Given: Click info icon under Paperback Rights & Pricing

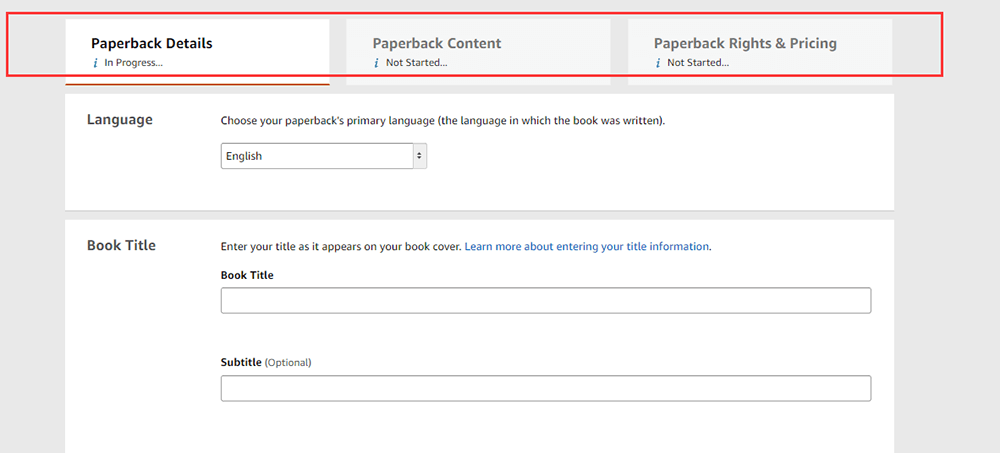Looking at the screenshot, I should (x=658, y=63).
